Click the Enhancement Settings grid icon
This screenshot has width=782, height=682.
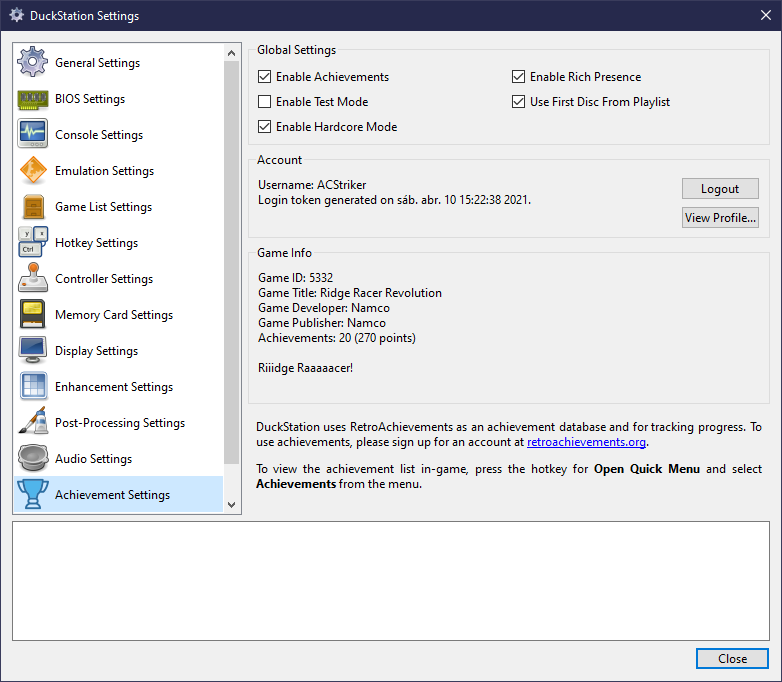(x=33, y=386)
